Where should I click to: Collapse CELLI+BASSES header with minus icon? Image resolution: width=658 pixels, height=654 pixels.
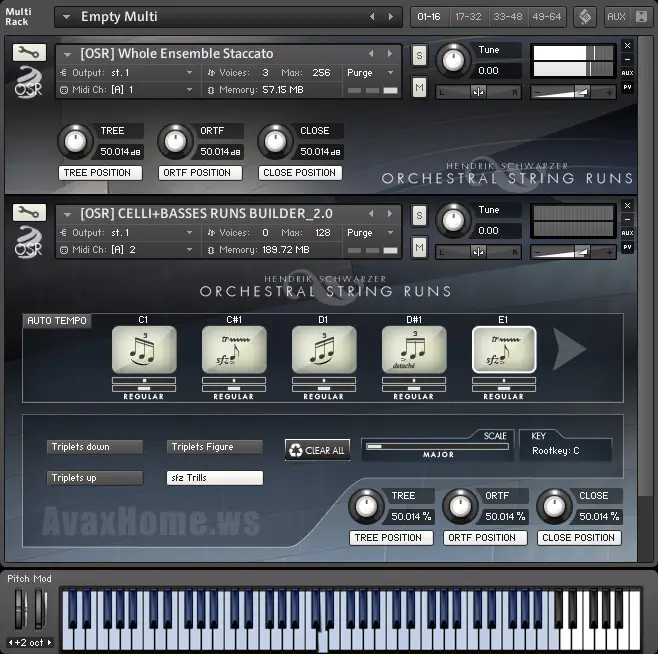pyautogui.click(x=627, y=219)
